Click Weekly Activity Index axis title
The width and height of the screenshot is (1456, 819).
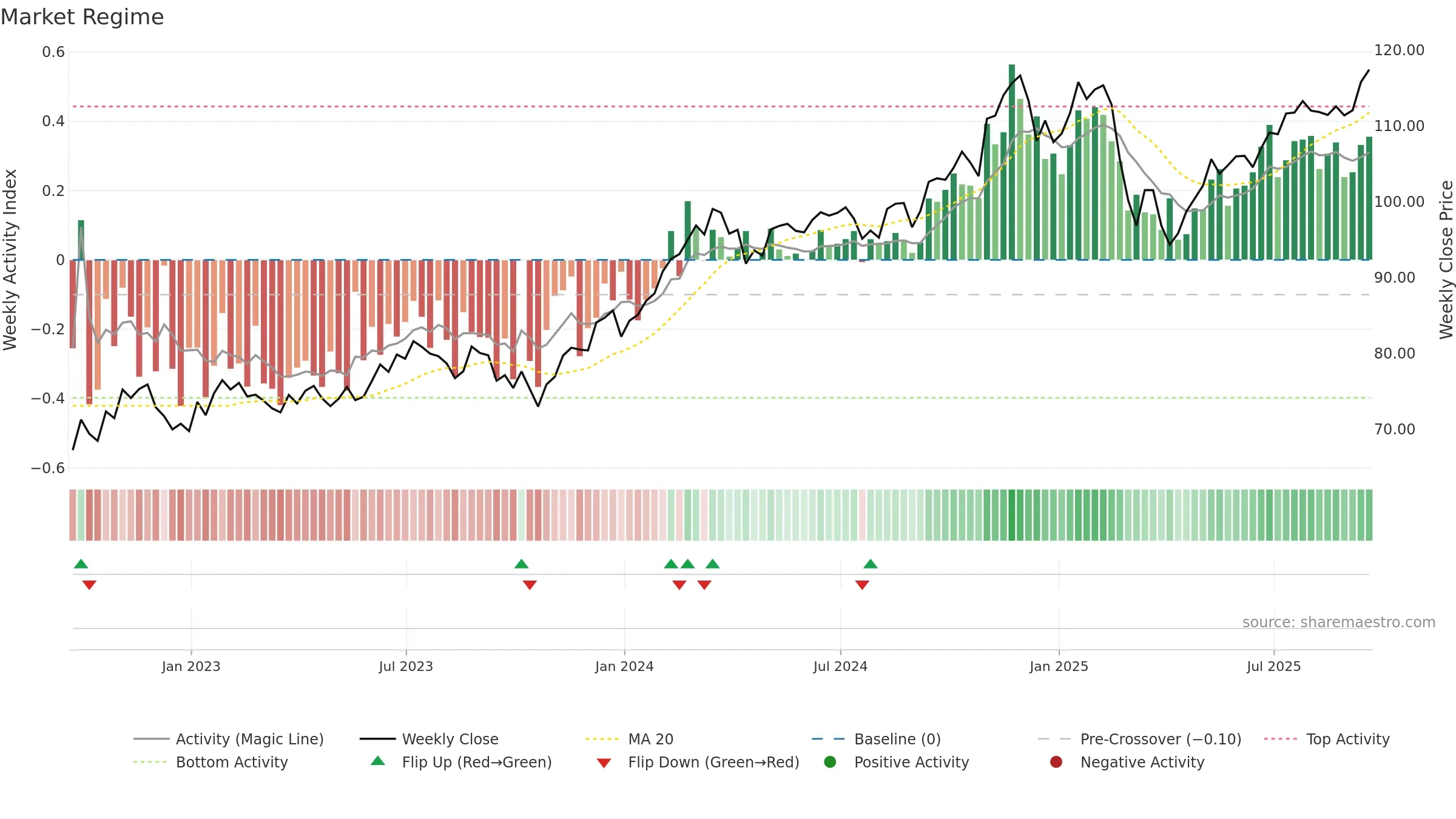[x=10, y=260]
